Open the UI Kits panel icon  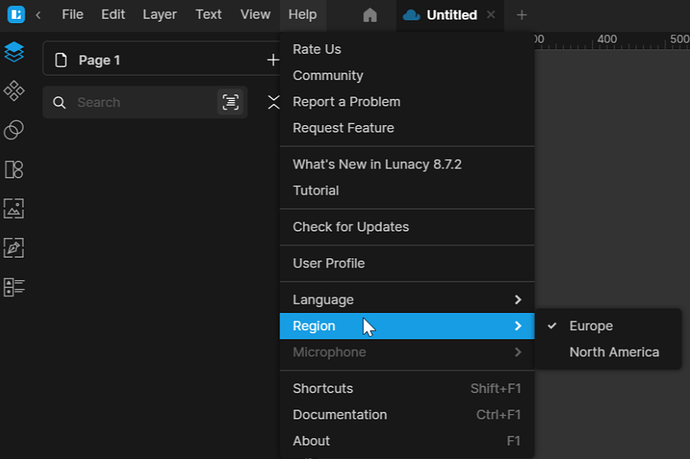[x=14, y=169]
